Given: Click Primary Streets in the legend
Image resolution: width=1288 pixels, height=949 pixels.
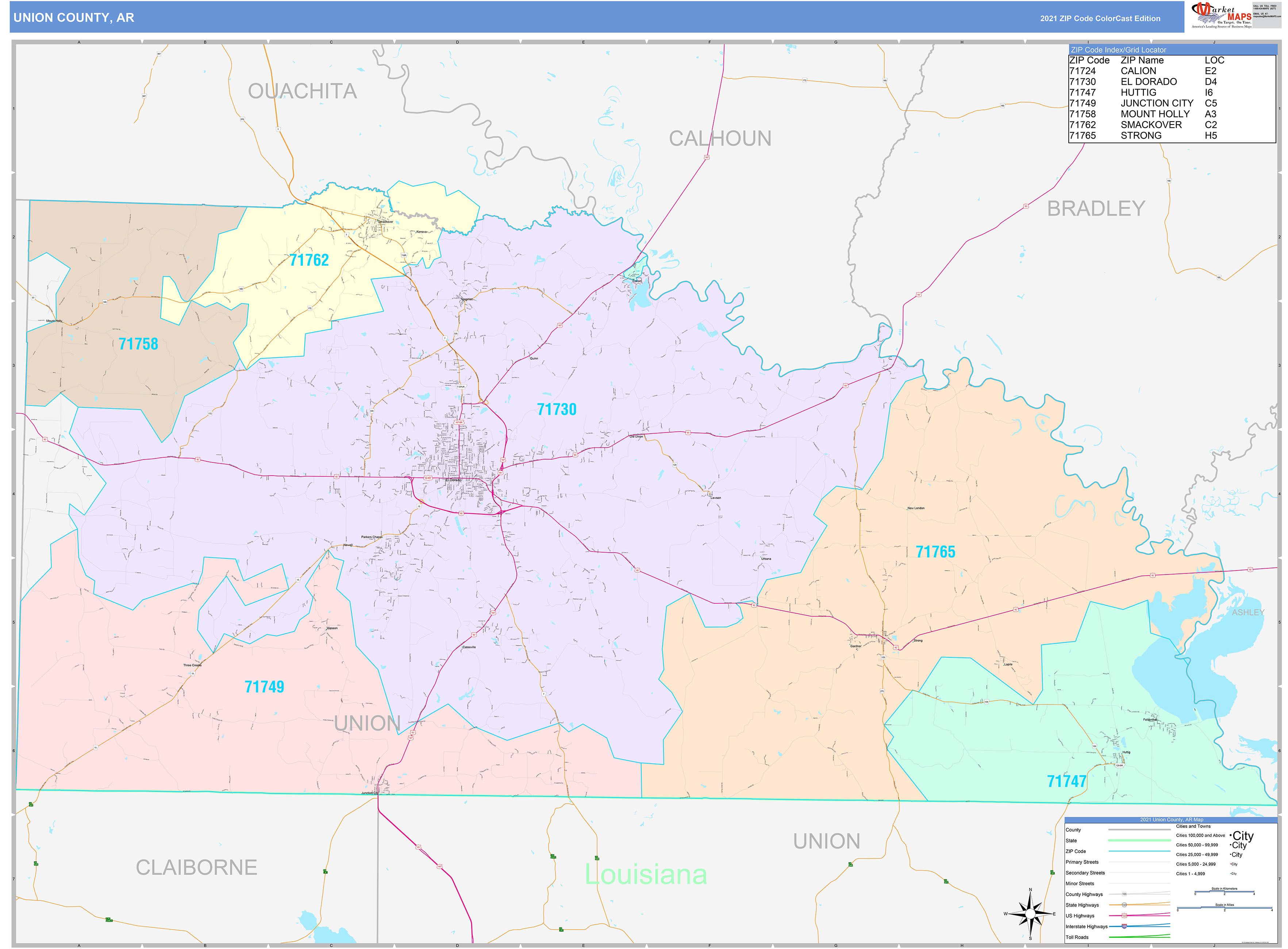Looking at the screenshot, I should [x=1082, y=862].
